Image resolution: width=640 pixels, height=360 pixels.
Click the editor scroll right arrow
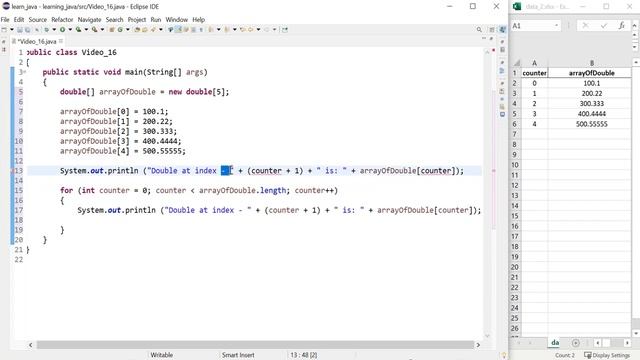(x=478, y=345)
